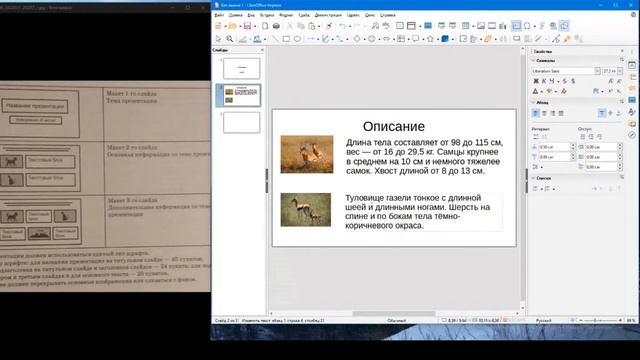The image size is (640, 360).
Task: Click the Save document icon
Action: click(x=247, y=26)
